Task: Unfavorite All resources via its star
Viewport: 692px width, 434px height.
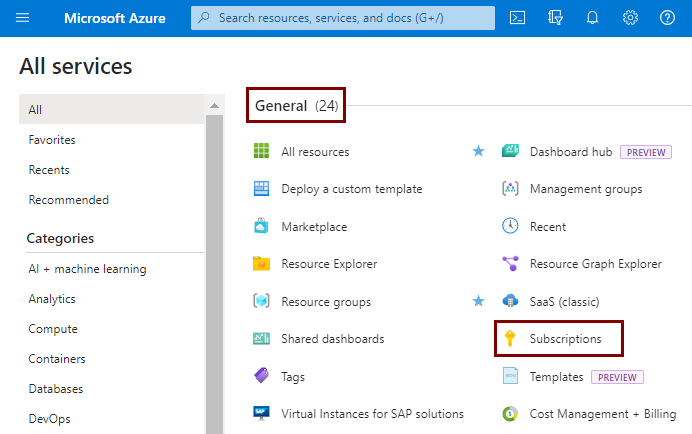Action: coord(478,151)
